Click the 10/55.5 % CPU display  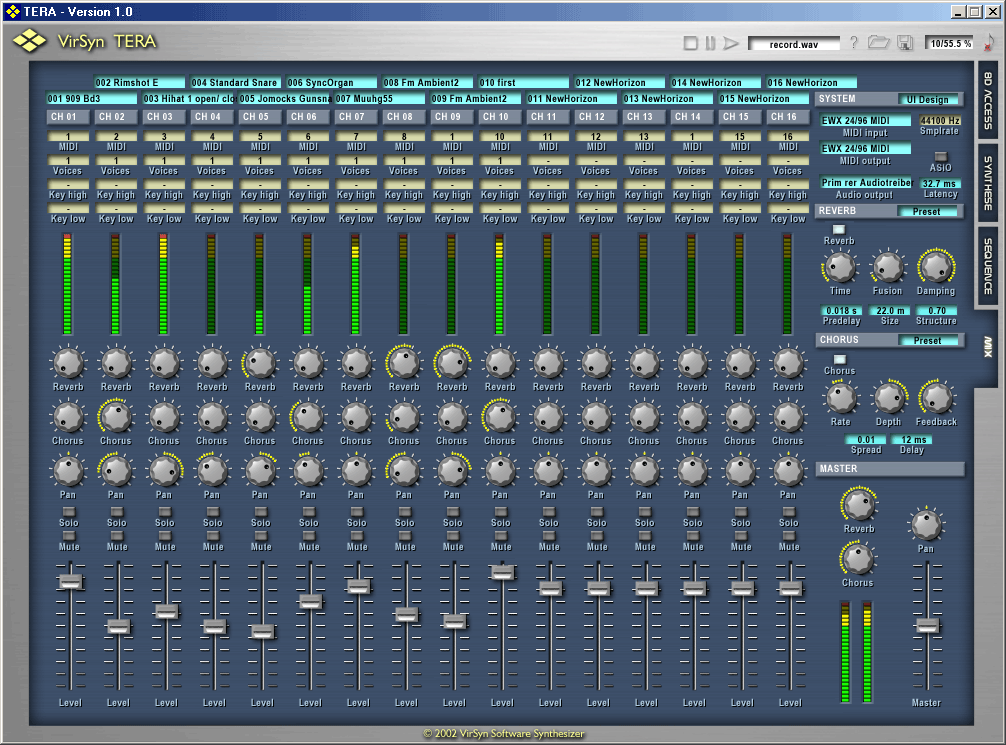coord(950,44)
